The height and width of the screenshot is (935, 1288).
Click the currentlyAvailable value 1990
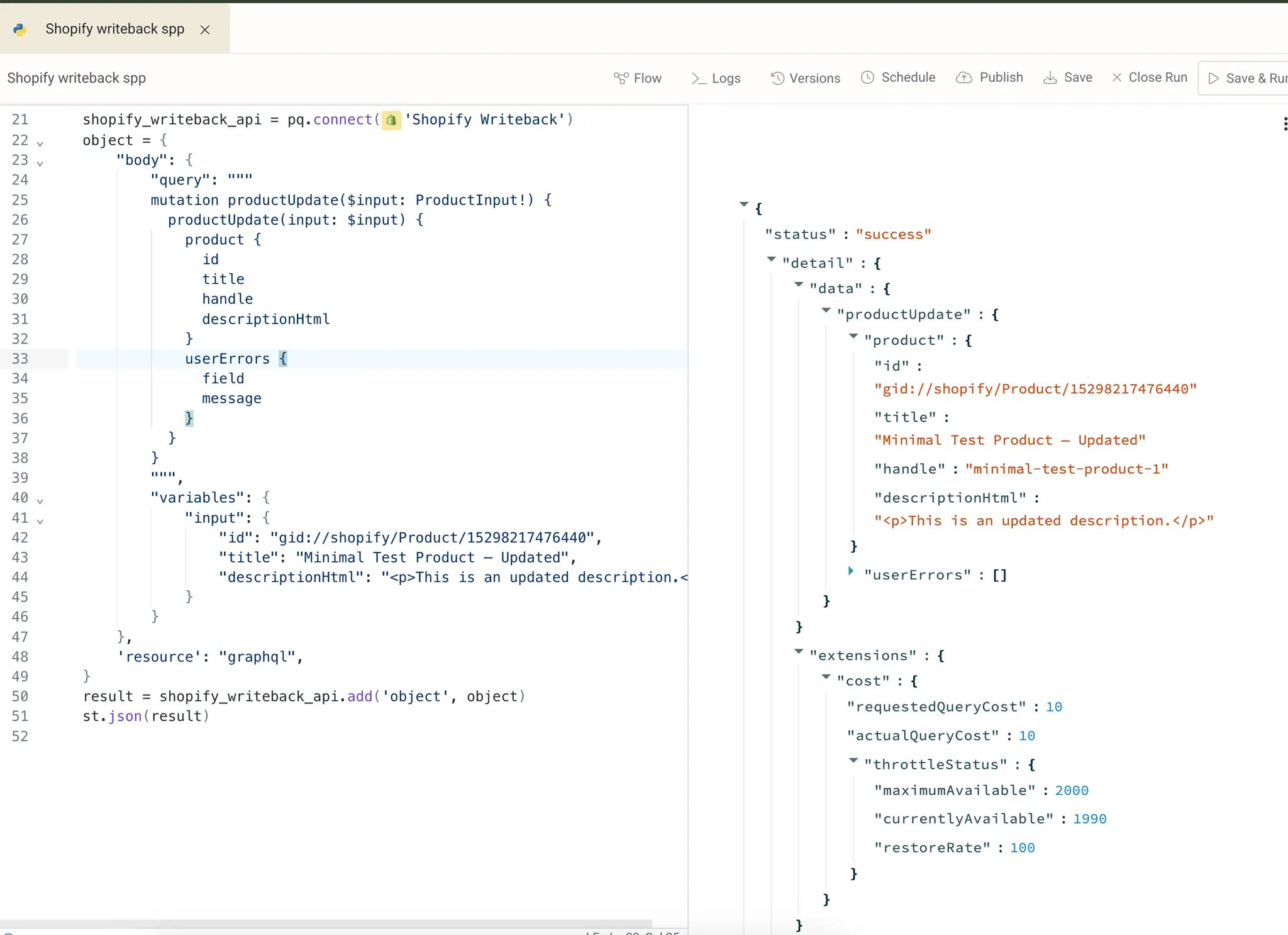coord(1090,819)
